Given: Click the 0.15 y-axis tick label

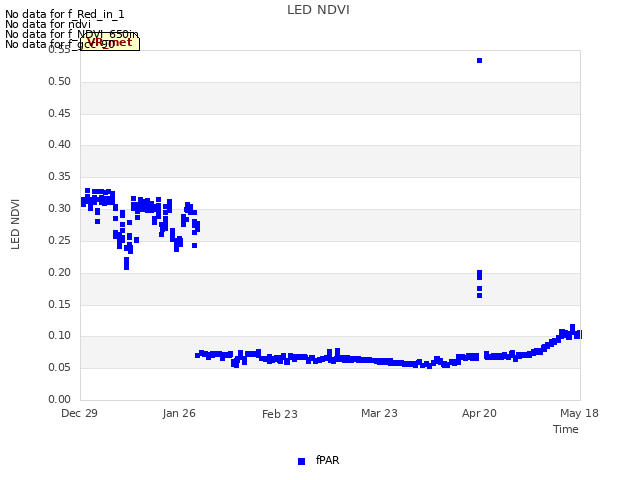Looking at the screenshot, I should click(x=60, y=304).
